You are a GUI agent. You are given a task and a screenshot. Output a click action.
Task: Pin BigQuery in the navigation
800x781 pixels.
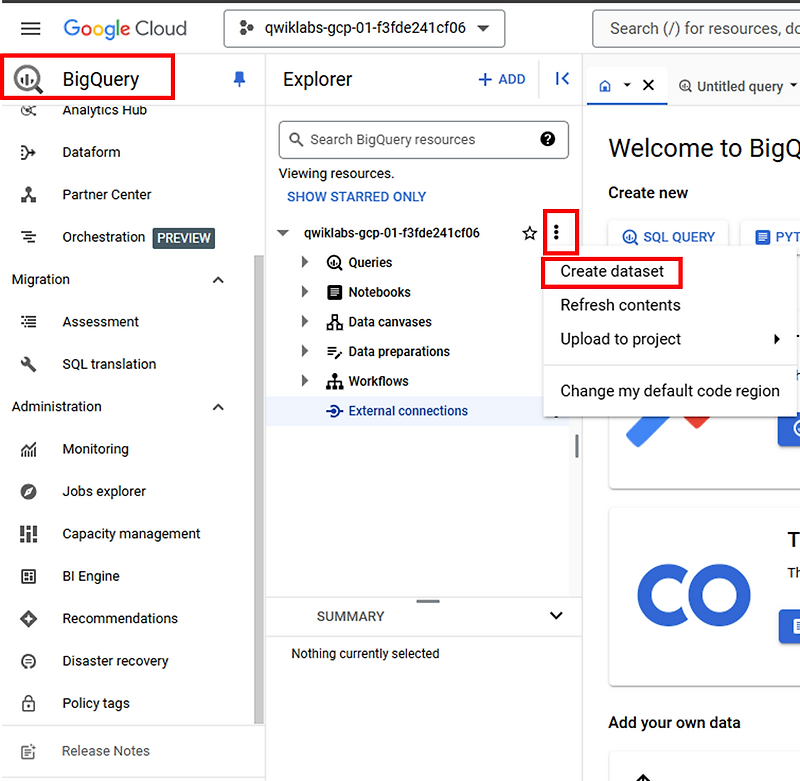240,78
